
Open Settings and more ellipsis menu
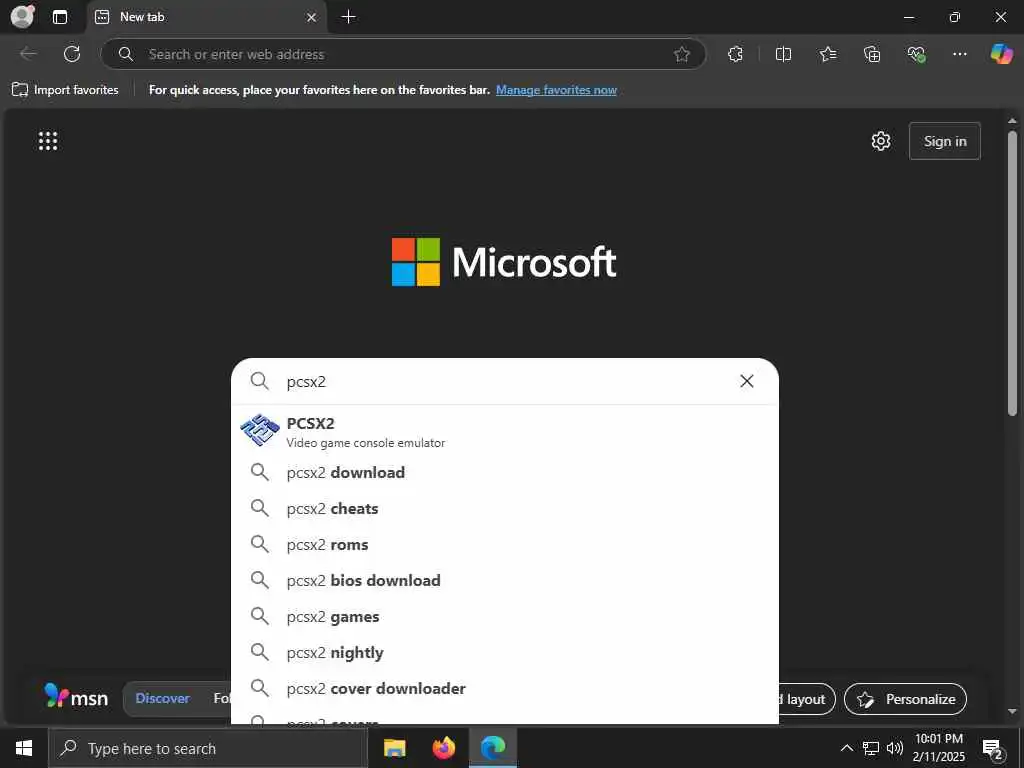tap(959, 54)
